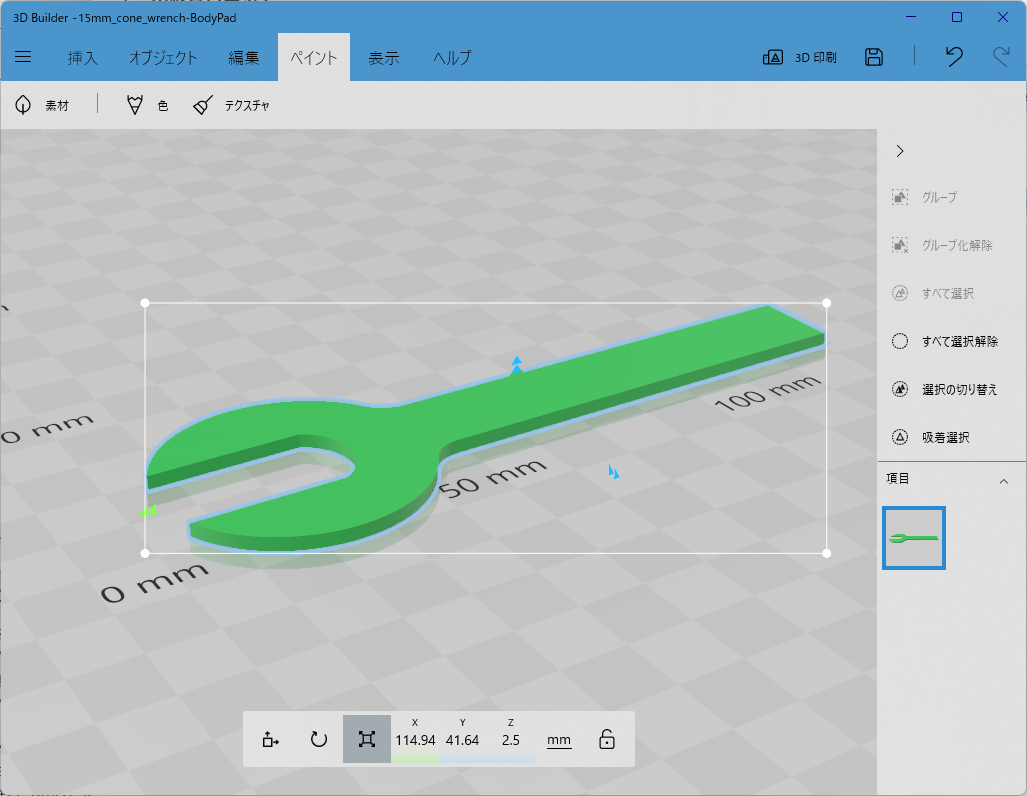Open the mm units dropdown
This screenshot has width=1027, height=796.
tap(559, 740)
